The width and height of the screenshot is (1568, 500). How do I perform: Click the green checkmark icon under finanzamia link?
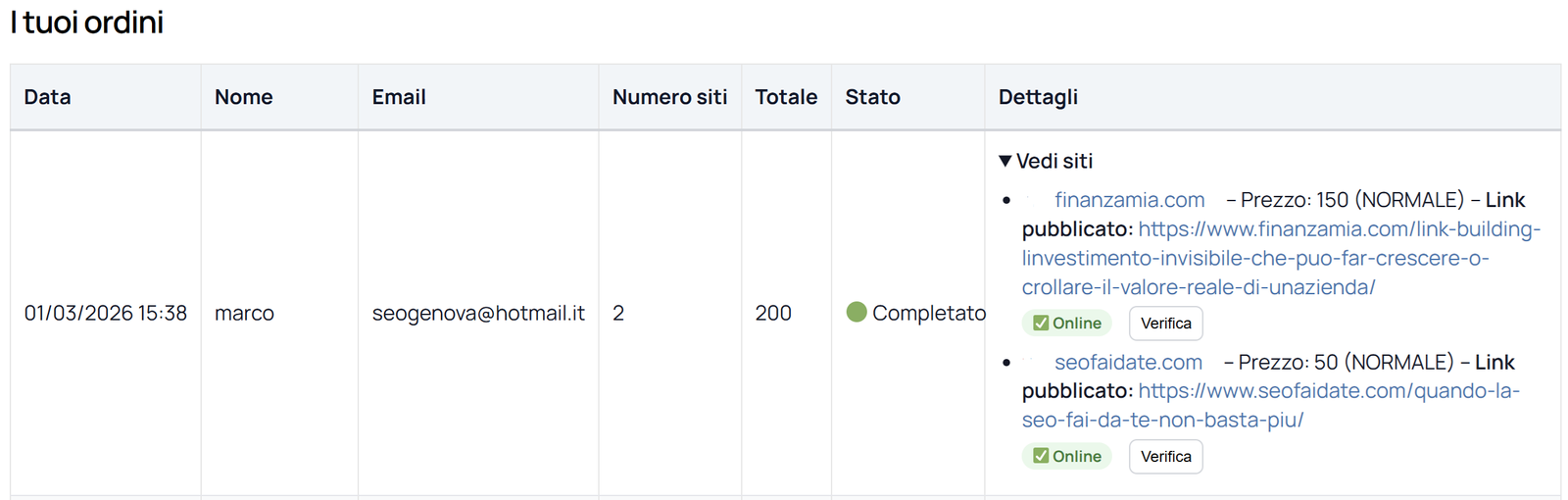[x=1041, y=324]
